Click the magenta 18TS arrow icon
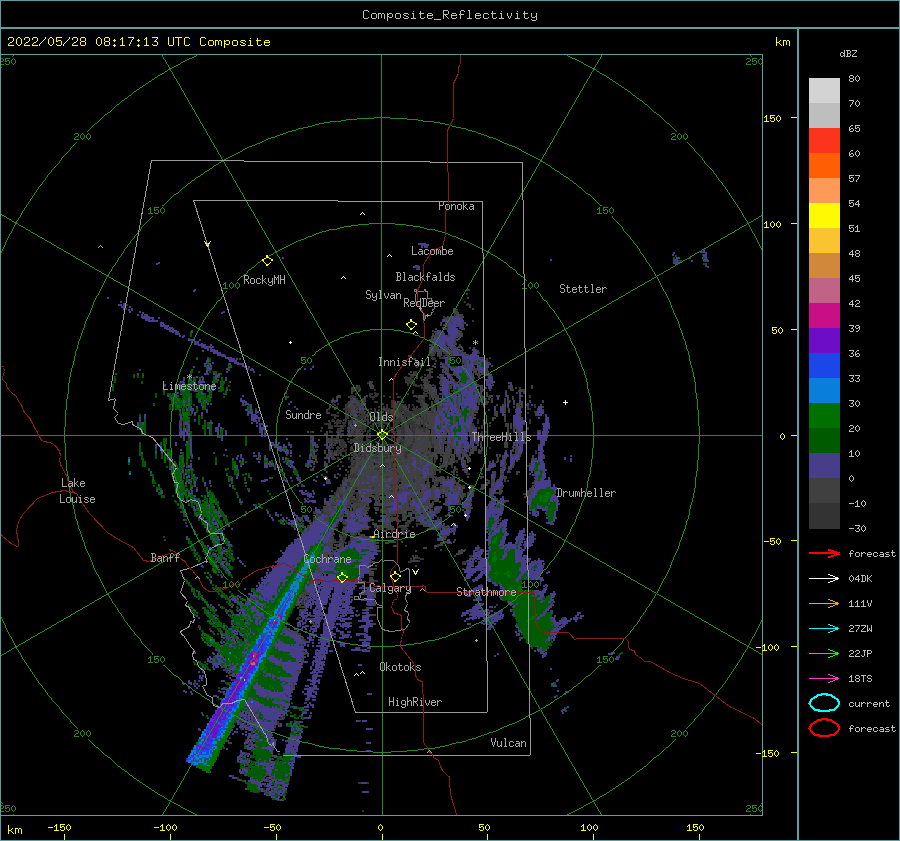Image resolution: width=900 pixels, height=841 pixels. (824, 679)
